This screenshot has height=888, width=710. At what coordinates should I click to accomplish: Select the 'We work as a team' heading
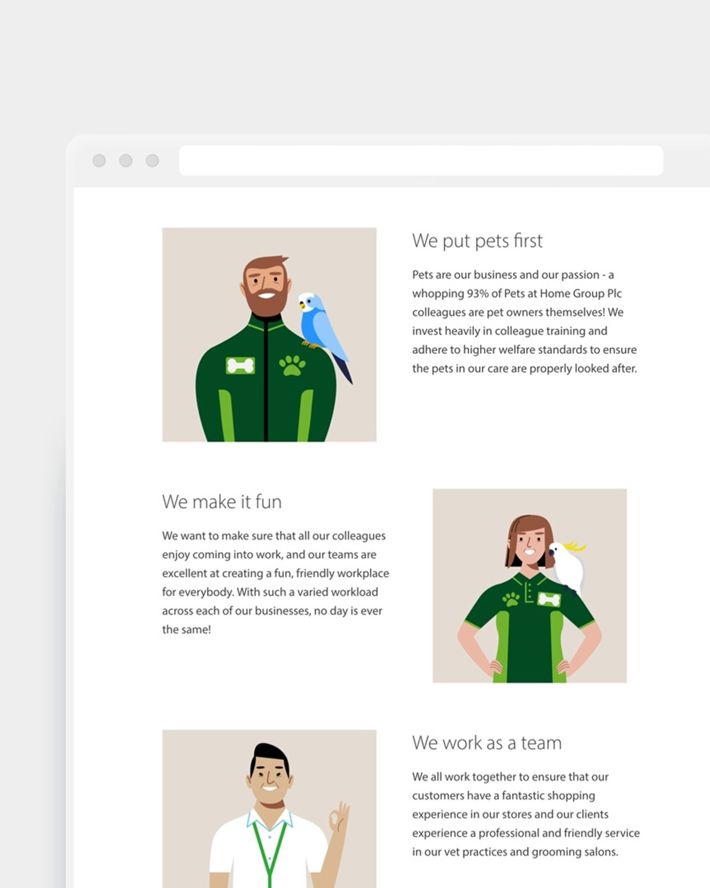click(487, 742)
